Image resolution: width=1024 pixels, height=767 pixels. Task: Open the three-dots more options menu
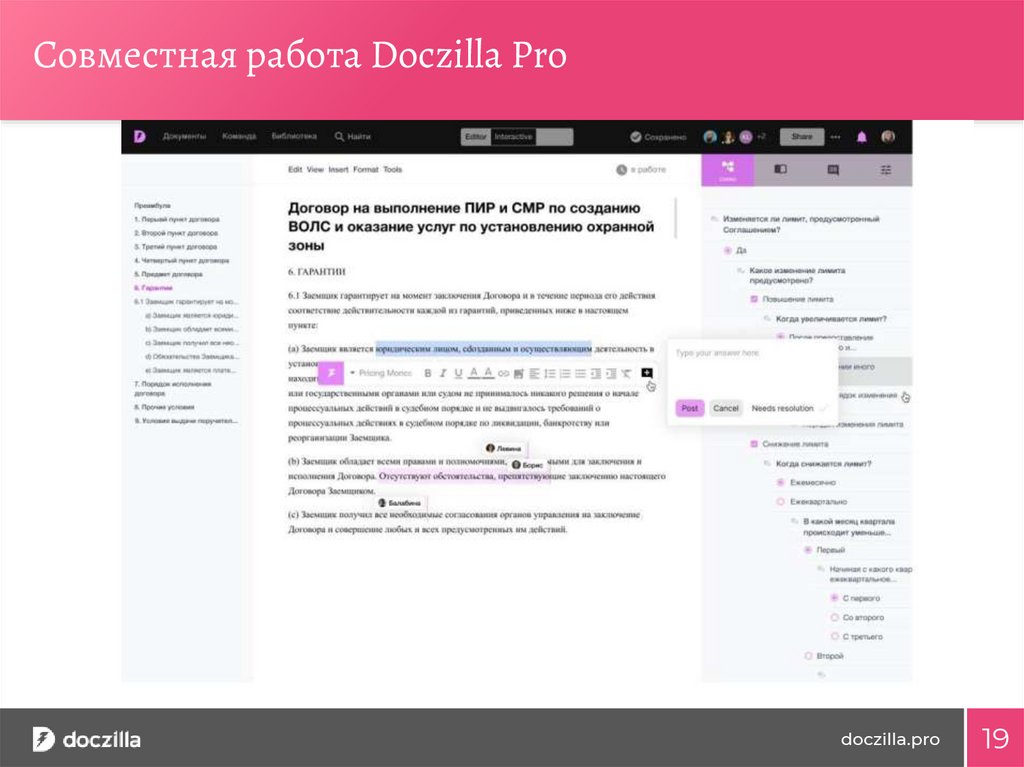[x=835, y=137]
